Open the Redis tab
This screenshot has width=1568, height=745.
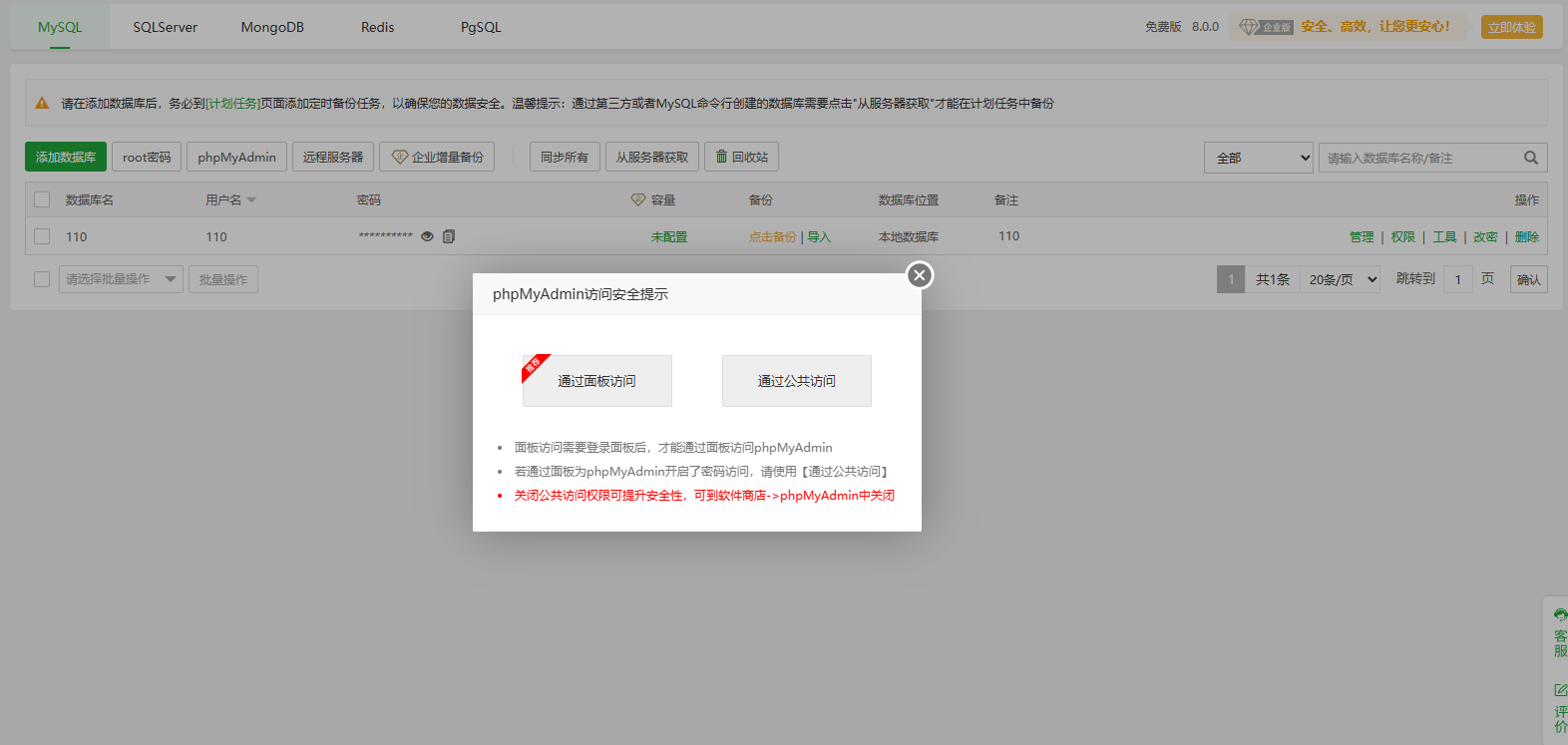click(x=377, y=27)
